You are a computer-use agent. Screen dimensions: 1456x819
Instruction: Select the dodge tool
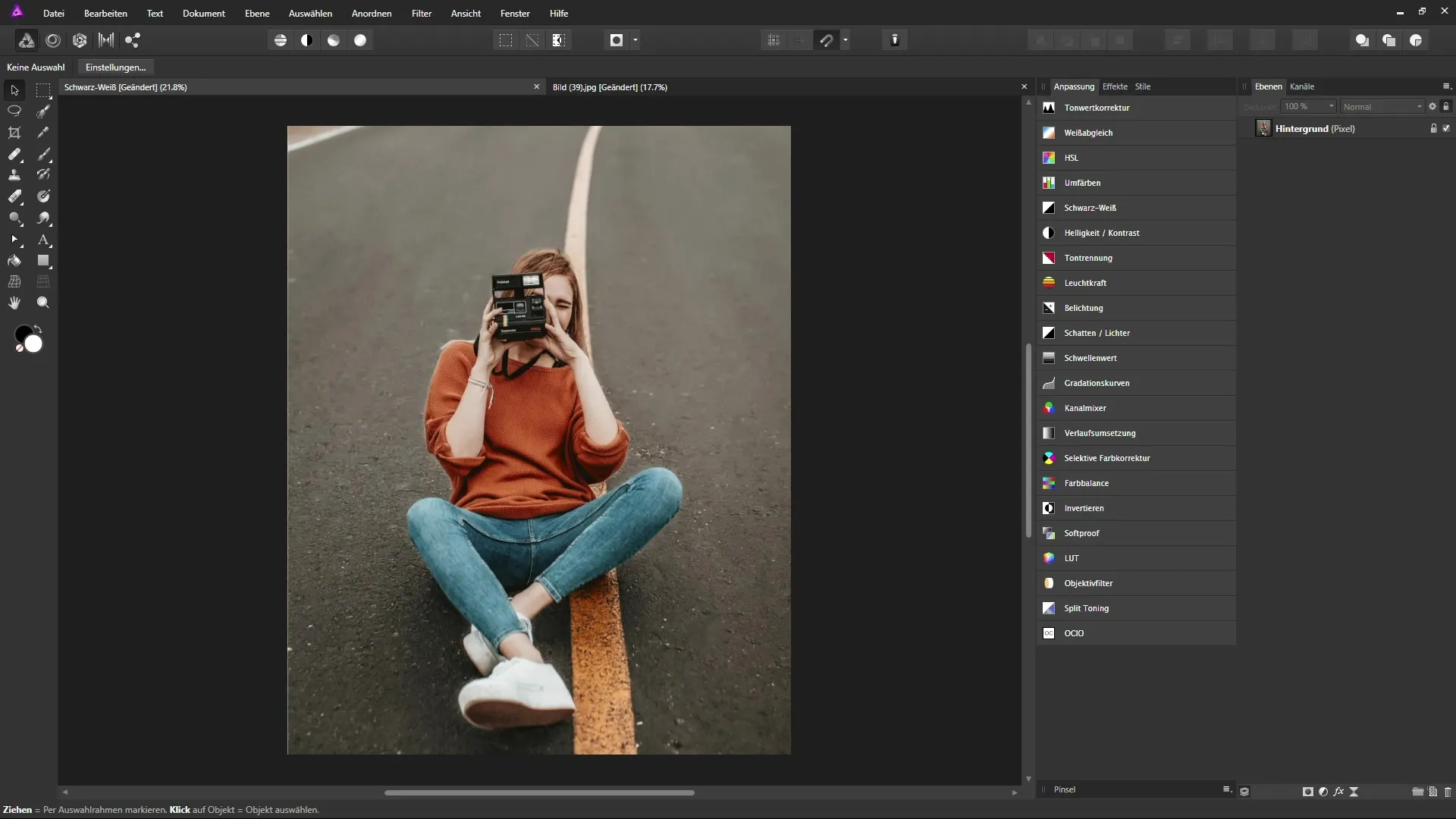point(14,218)
